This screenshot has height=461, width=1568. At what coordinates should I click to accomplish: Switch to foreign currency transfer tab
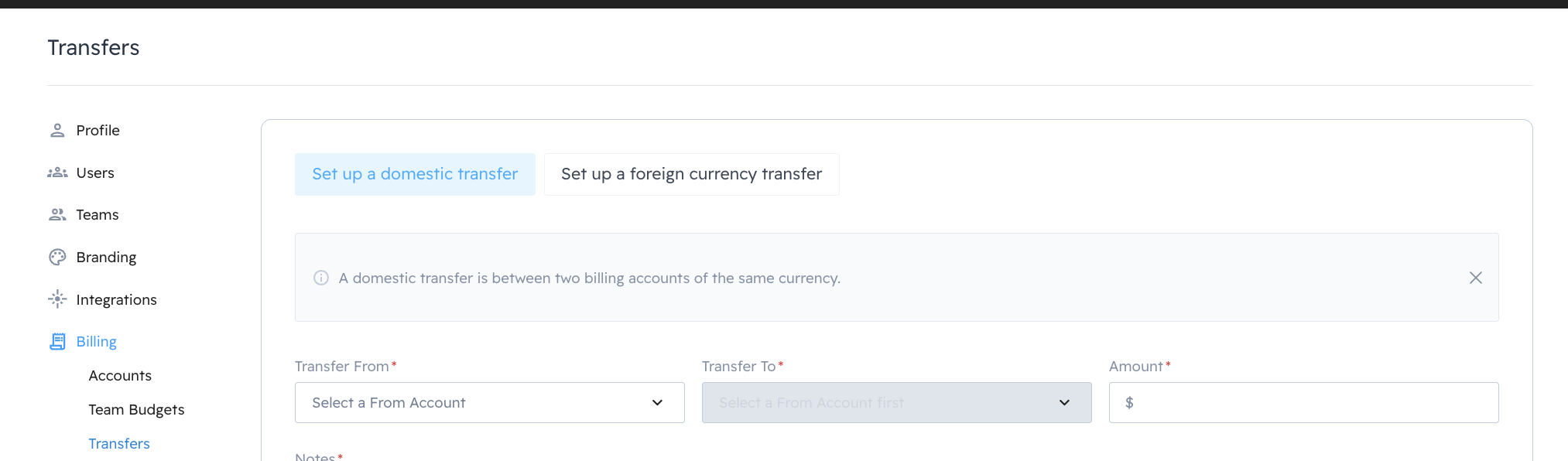(691, 174)
